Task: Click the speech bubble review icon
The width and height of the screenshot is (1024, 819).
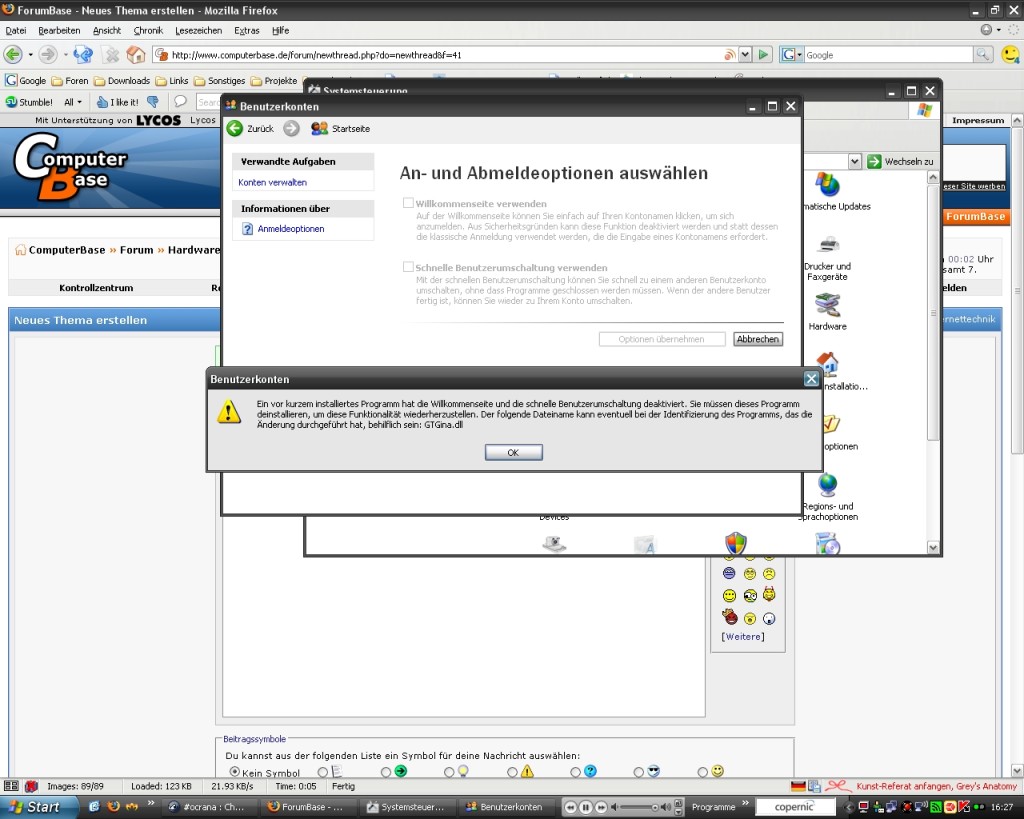Action: (x=180, y=101)
